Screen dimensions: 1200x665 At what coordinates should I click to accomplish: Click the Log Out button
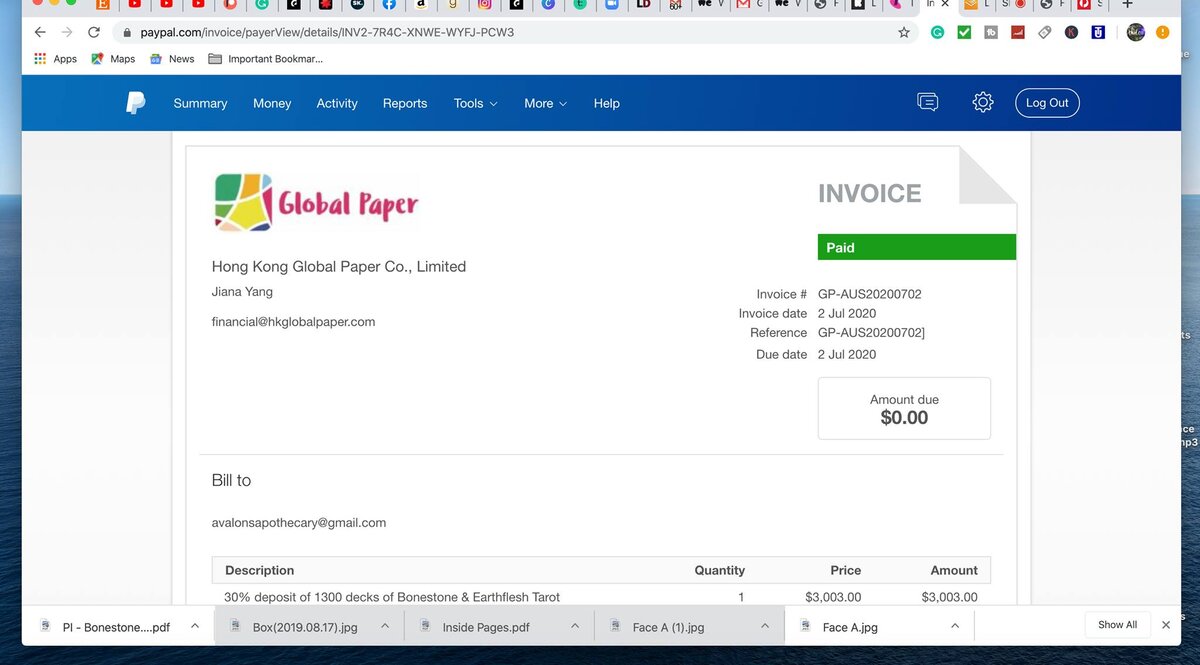pos(1047,103)
